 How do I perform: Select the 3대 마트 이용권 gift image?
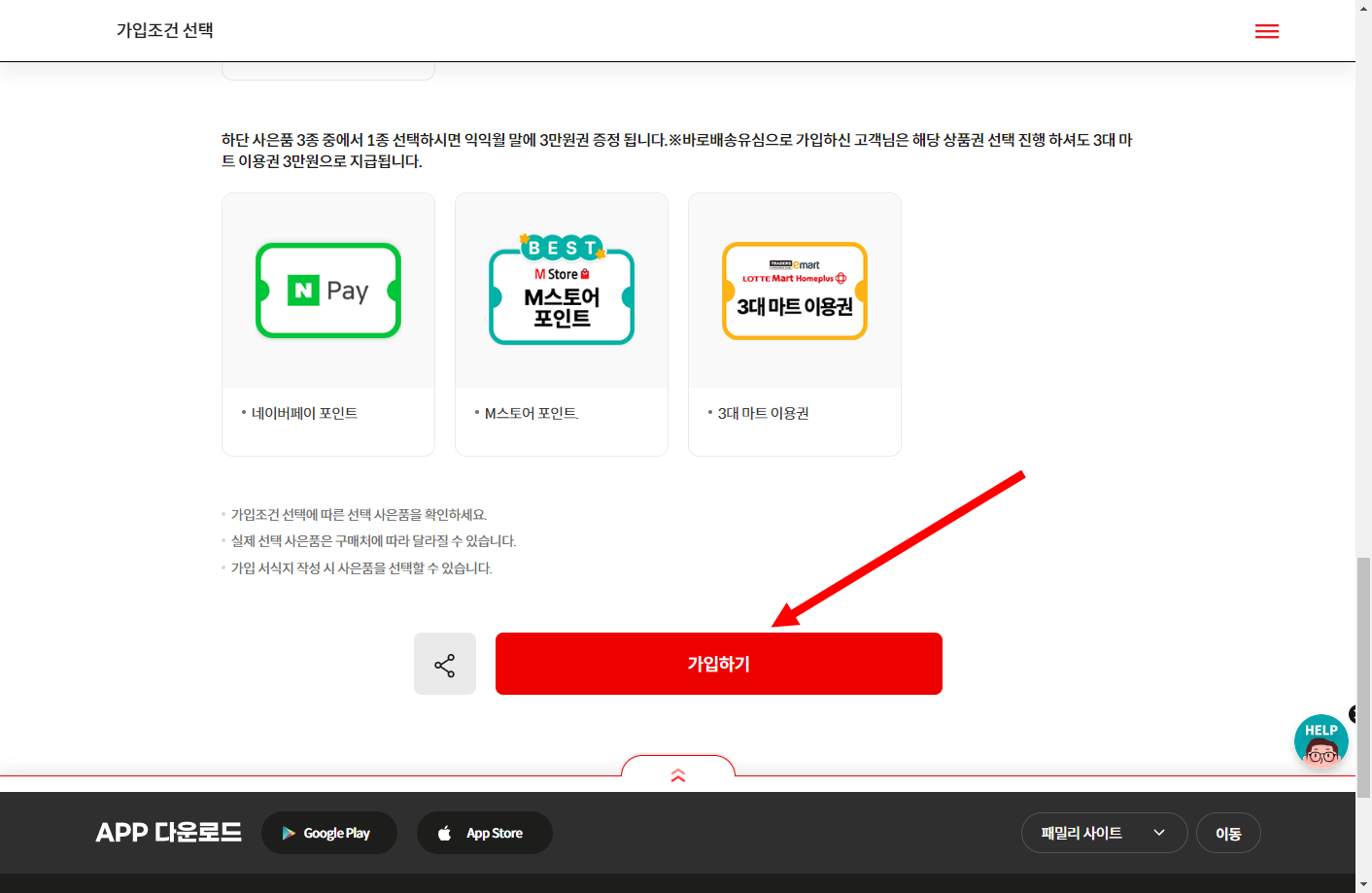tap(795, 291)
